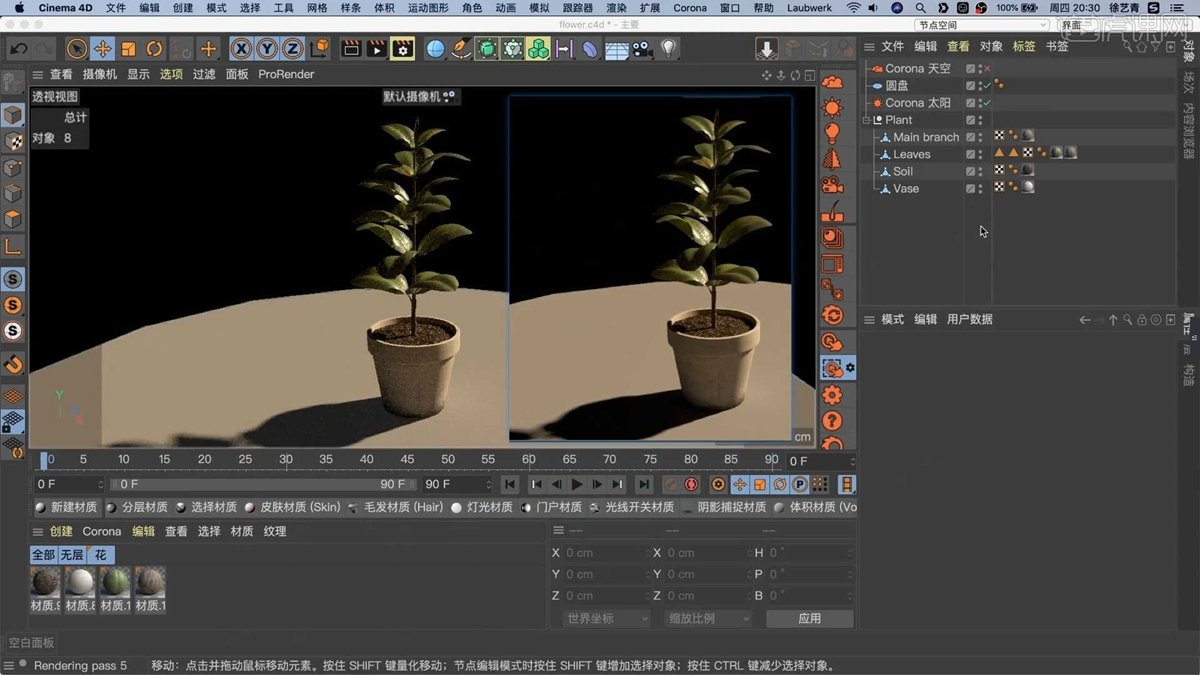Click the camera object icon
The height and width of the screenshot is (675, 1200).
coord(643,48)
